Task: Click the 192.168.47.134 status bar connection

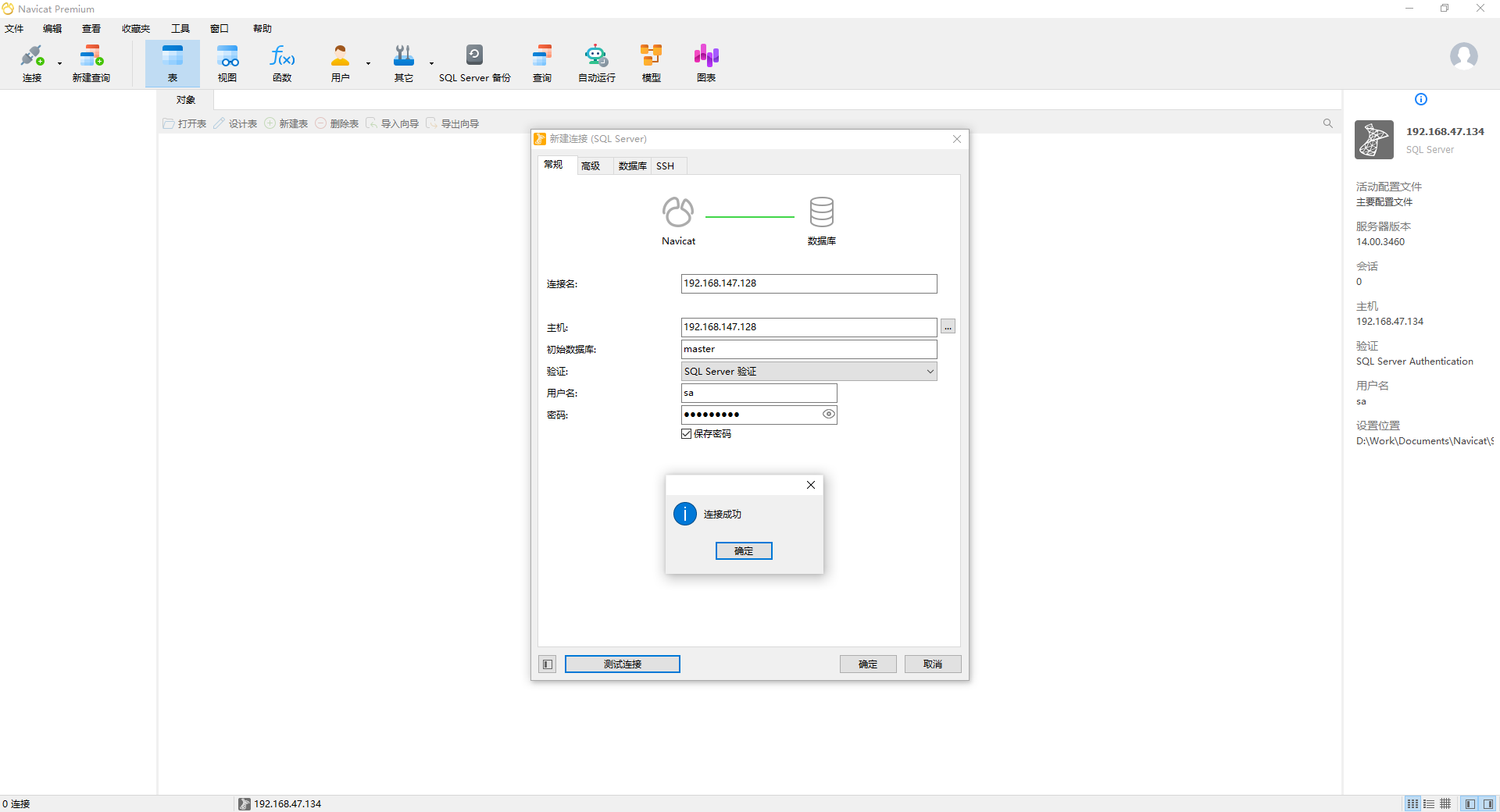Action: (280, 804)
